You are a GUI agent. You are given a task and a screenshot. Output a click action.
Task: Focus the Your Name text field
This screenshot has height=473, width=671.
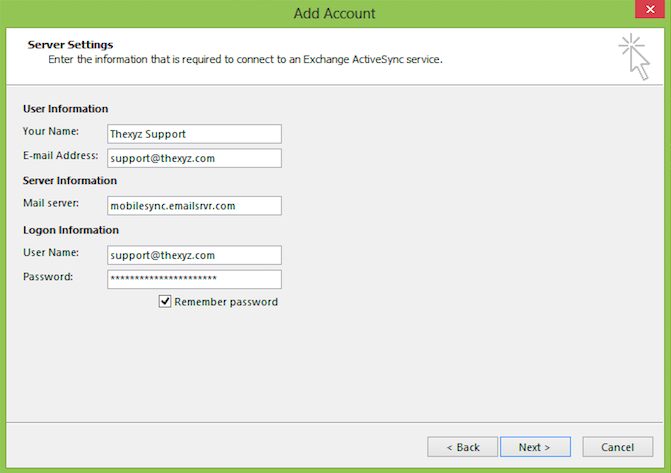pyautogui.click(x=194, y=134)
